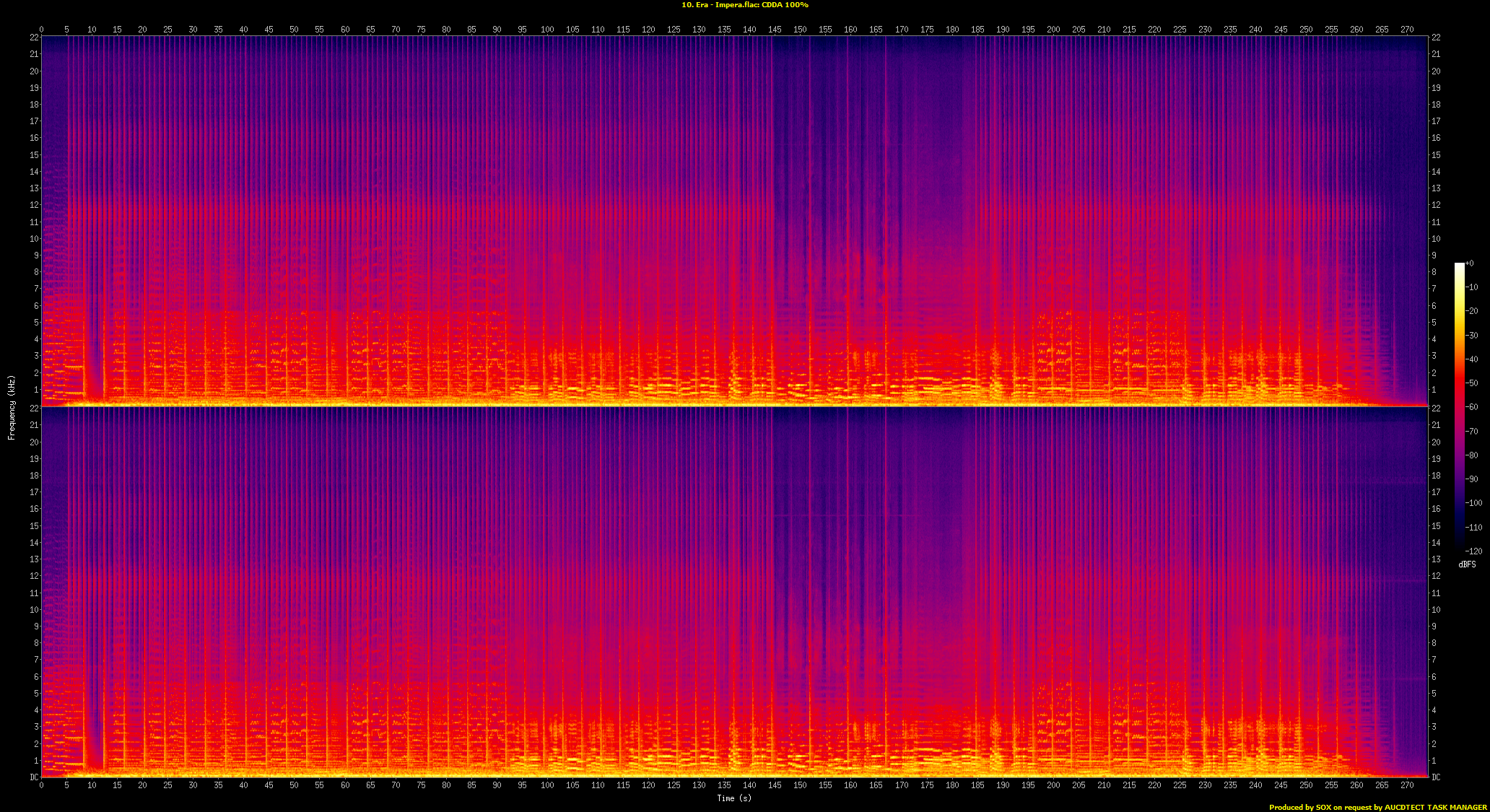Image resolution: width=1490 pixels, height=812 pixels.
Task: Click the 50 second marker on bottom time axis
Action: [294, 785]
